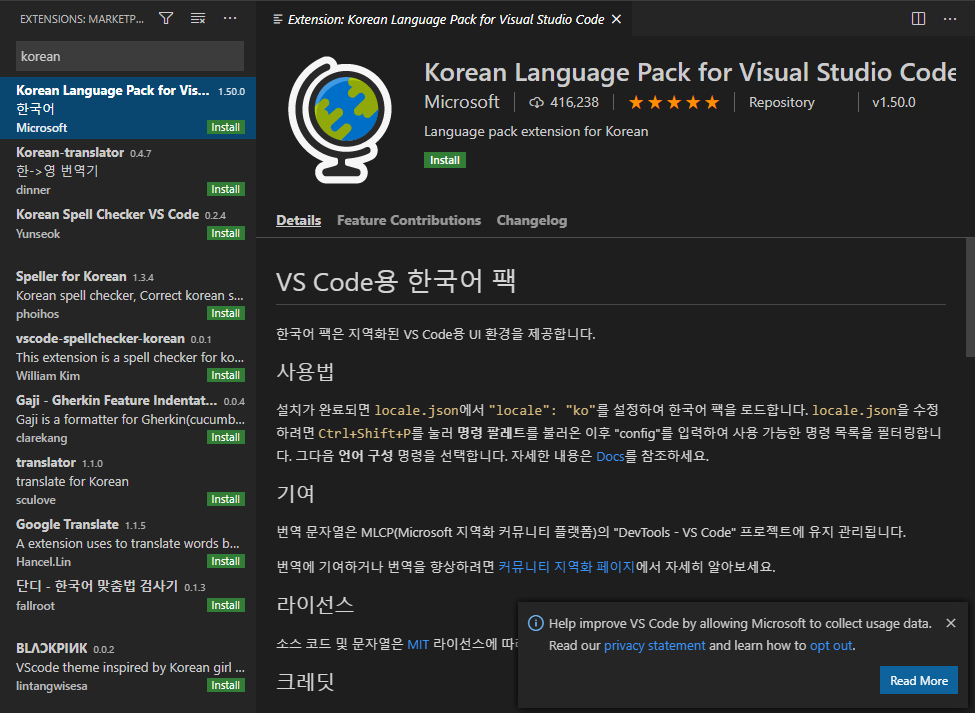Image resolution: width=975 pixels, height=713 pixels.
Task: Open editor more actions ellipsis
Action: coord(950,19)
